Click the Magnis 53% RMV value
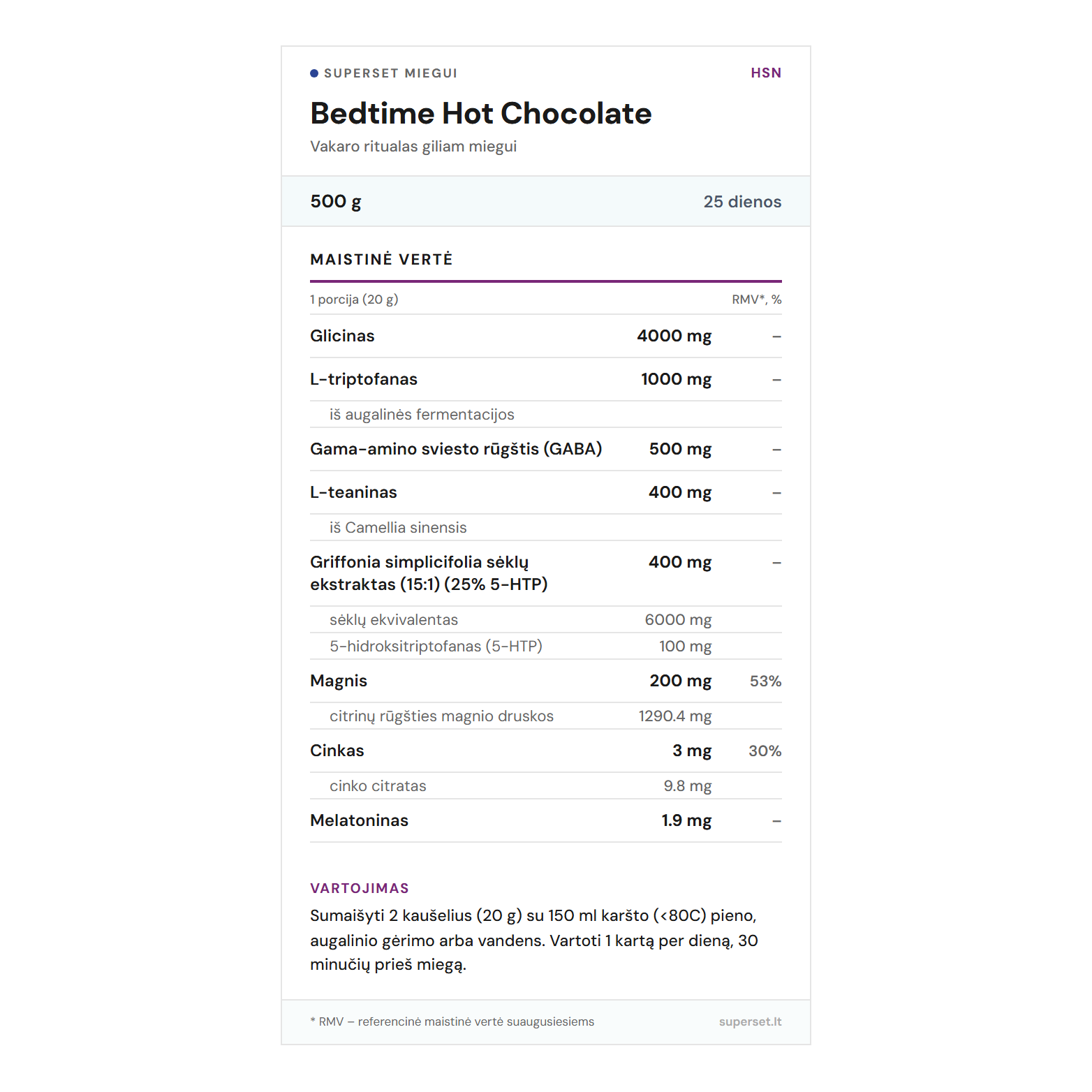This screenshot has height=1092, width=1092. pos(765,681)
